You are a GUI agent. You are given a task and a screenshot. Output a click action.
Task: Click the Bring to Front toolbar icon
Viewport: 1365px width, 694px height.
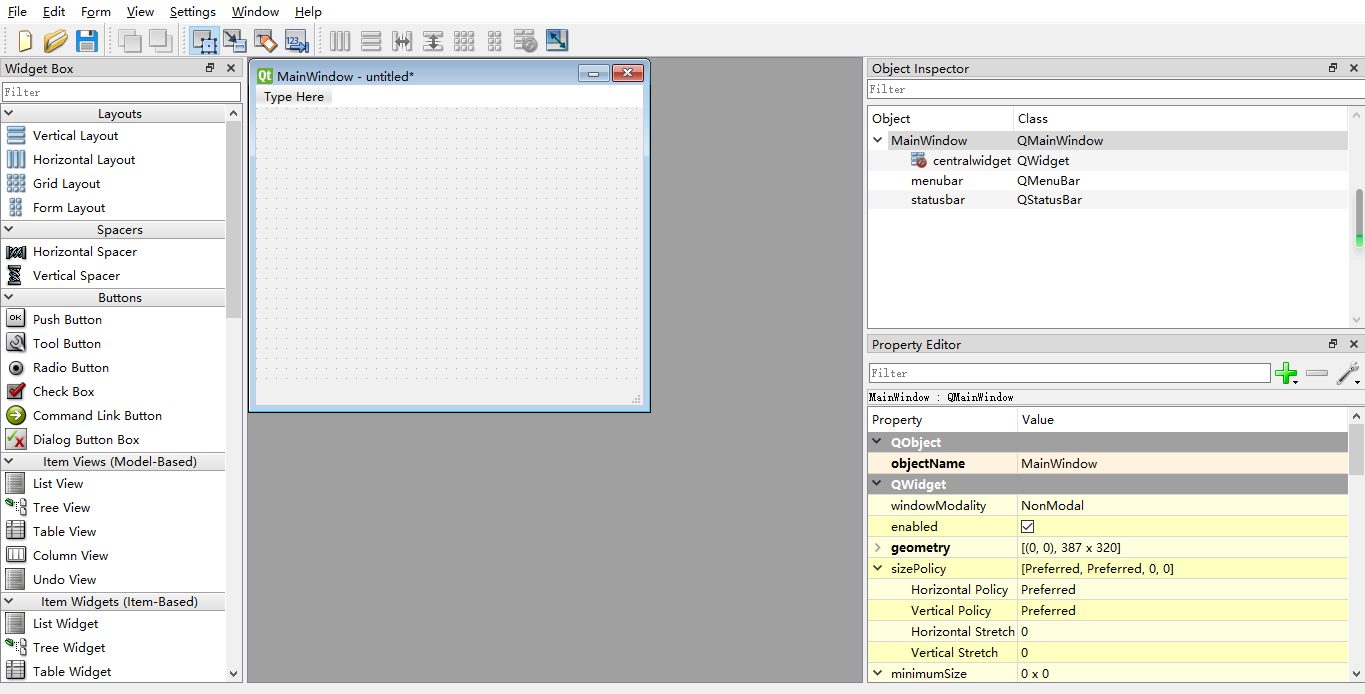160,41
